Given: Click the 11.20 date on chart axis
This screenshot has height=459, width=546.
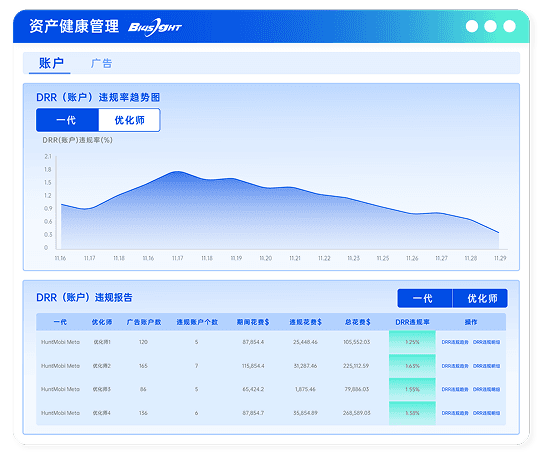Looking at the screenshot, I should point(265,258).
